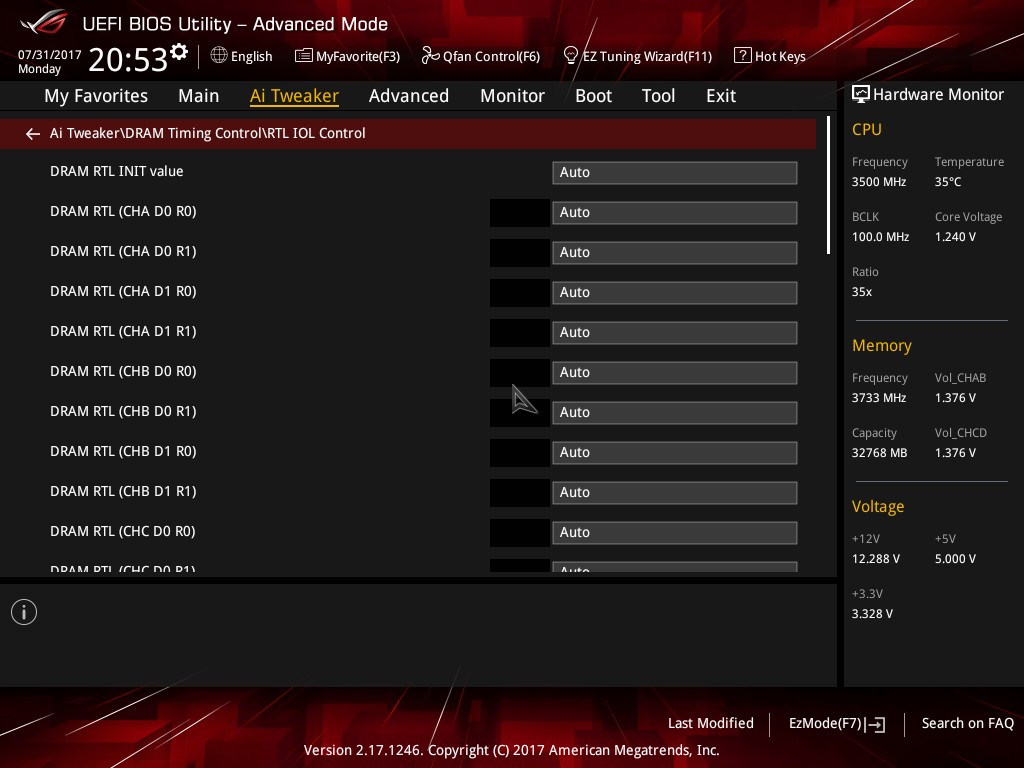The height and width of the screenshot is (768, 1024).
Task: Set DRAM RTL (CHB D0 R1) value field
Action: (x=675, y=412)
